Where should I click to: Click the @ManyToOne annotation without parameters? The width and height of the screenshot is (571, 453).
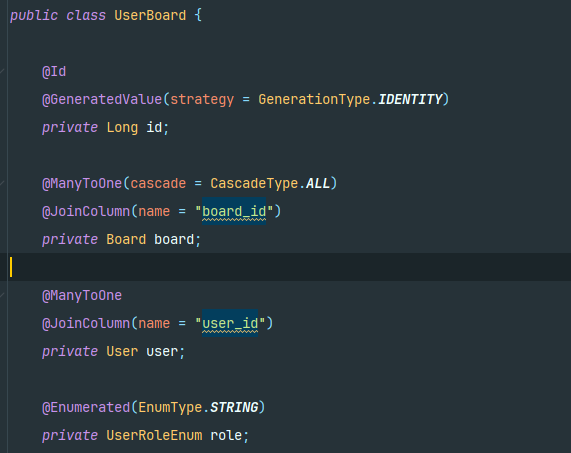point(82,295)
